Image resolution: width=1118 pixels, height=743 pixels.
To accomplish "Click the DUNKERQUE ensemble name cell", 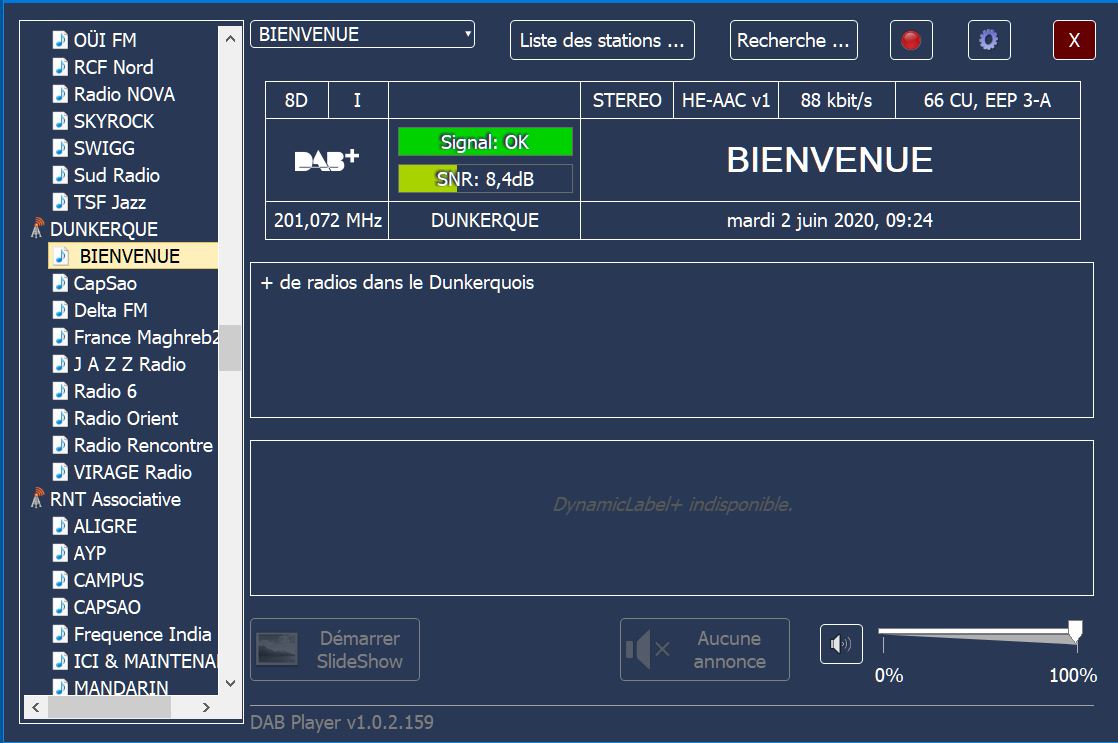I will (485, 220).
